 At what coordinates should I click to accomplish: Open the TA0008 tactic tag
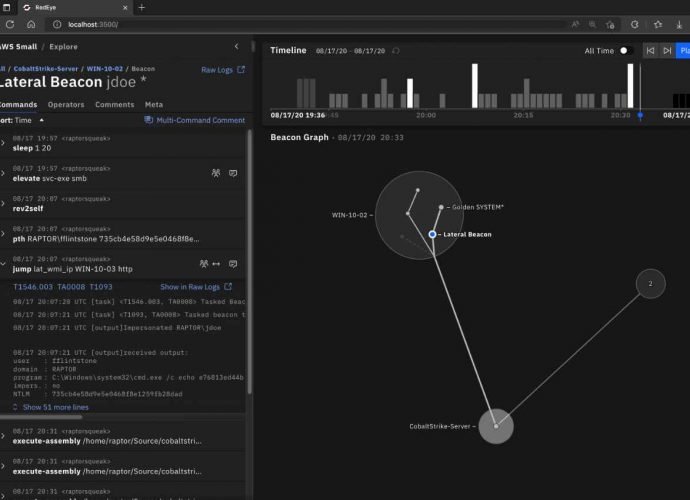point(71,287)
